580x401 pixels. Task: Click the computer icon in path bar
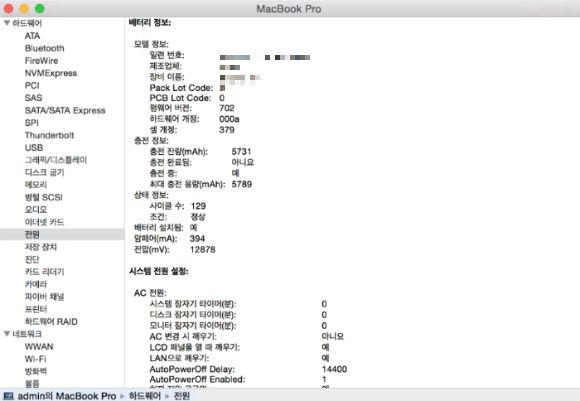click(8, 396)
